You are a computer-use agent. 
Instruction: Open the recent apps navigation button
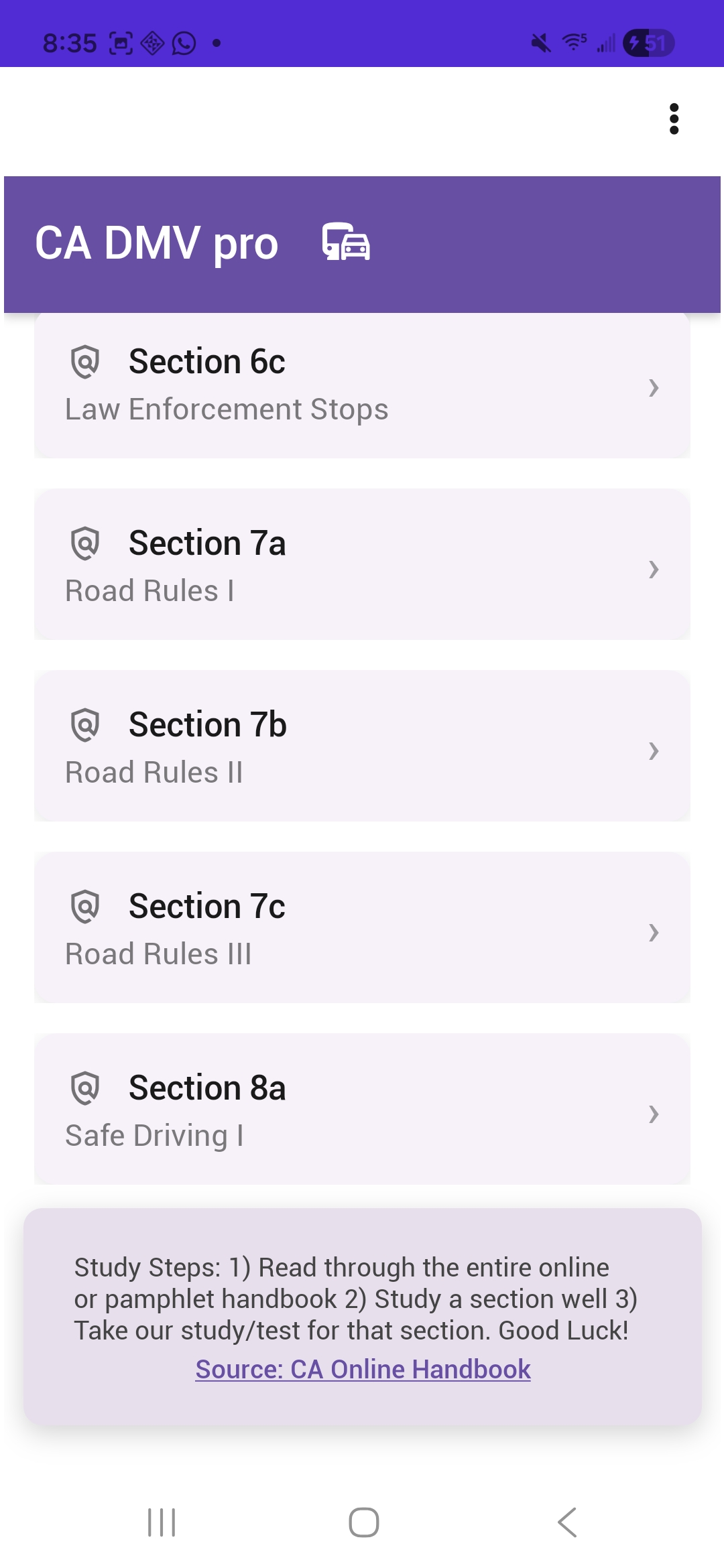(x=162, y=1522)
